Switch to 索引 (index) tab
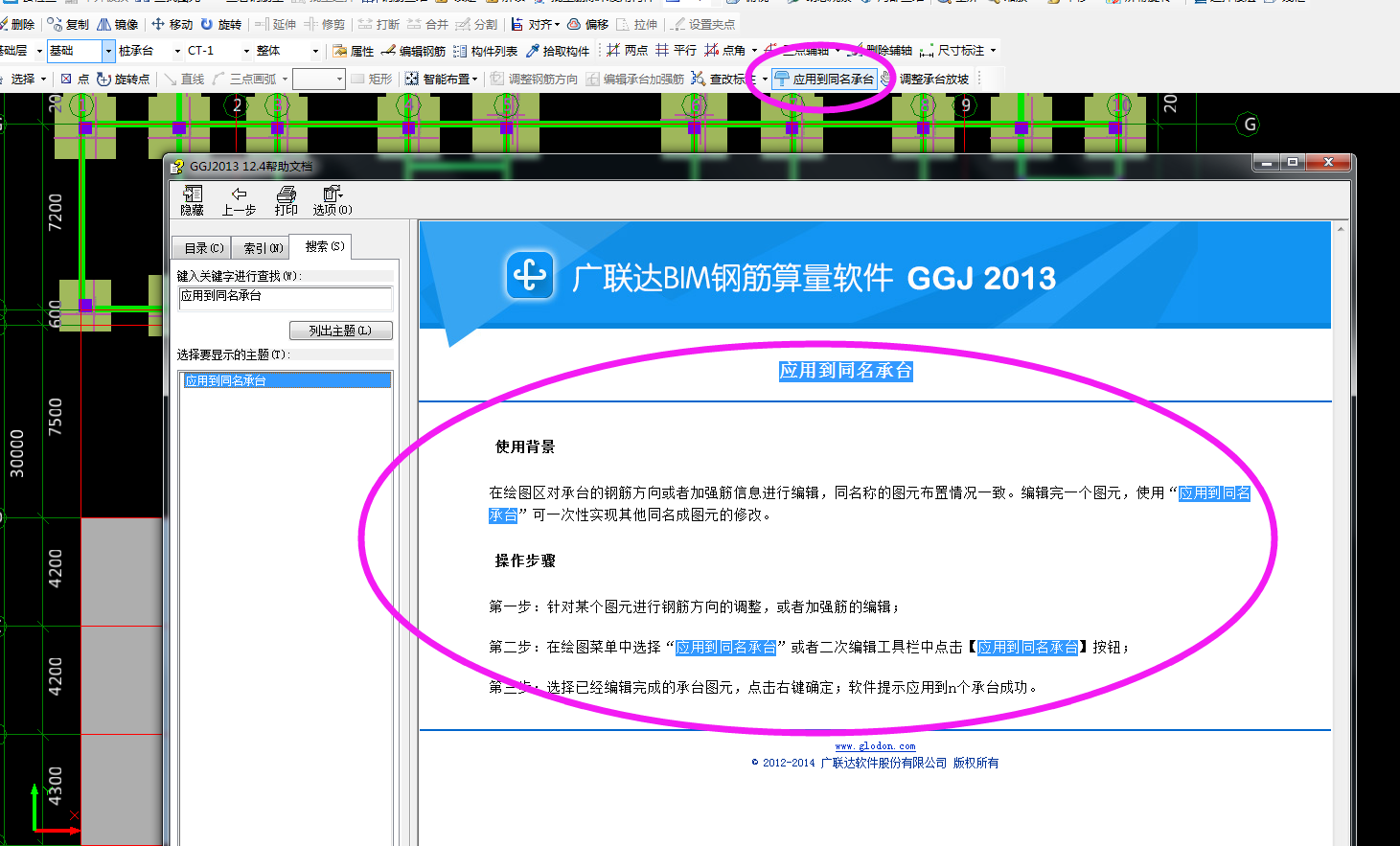The height and width of the screenshot is (846, 1400). 263,248
